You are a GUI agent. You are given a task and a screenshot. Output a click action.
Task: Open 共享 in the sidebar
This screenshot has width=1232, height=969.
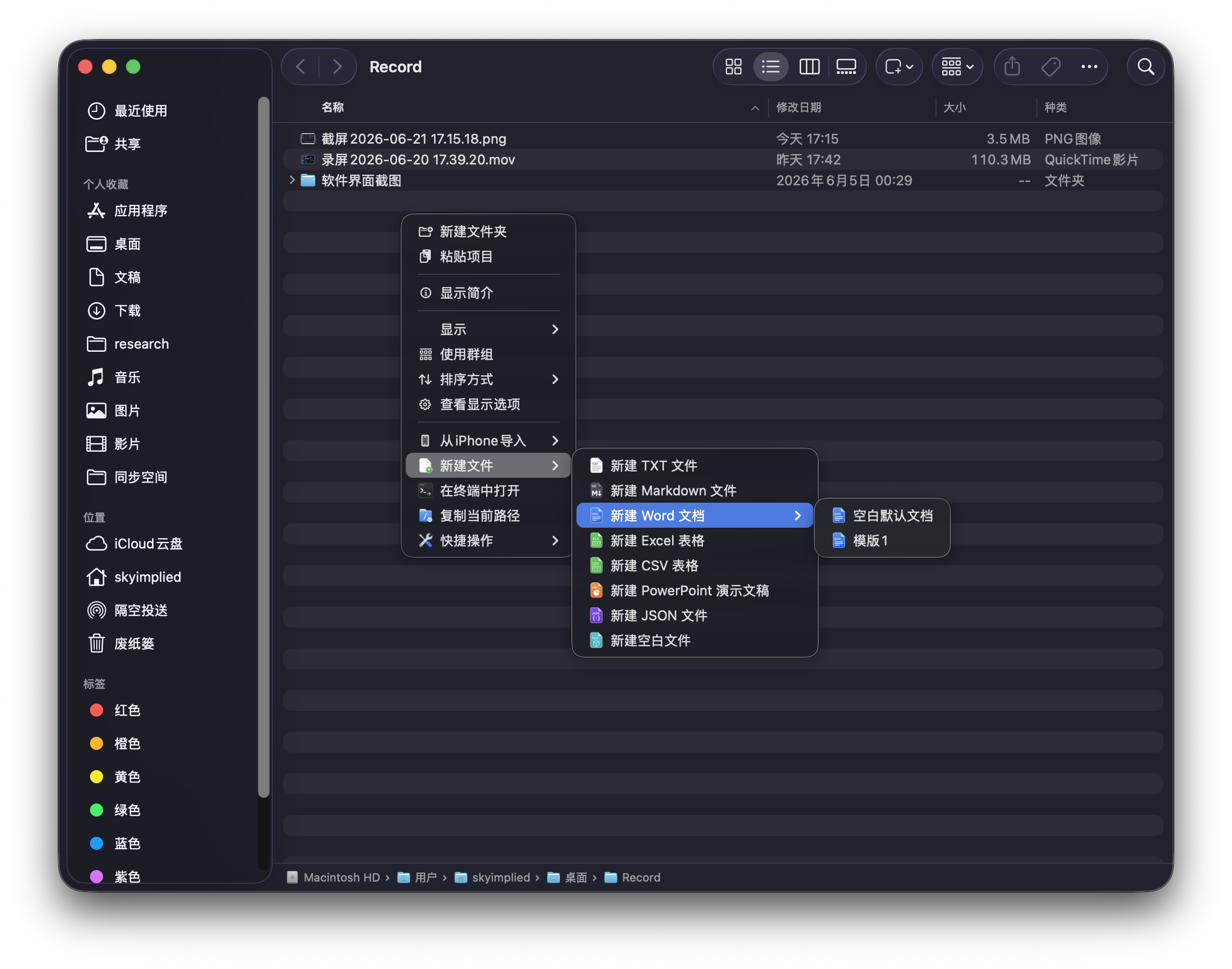click(113, 144)
